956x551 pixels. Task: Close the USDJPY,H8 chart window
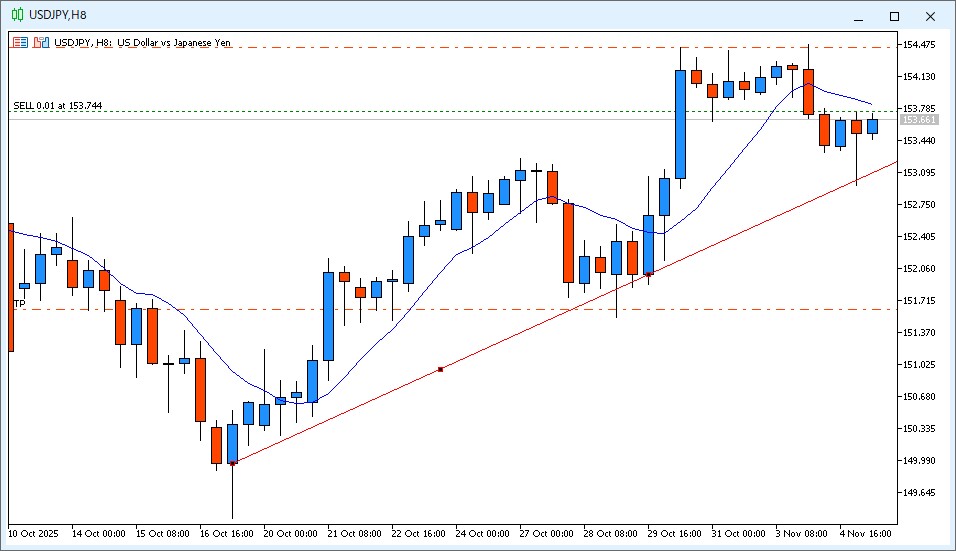tap(931, 16)
